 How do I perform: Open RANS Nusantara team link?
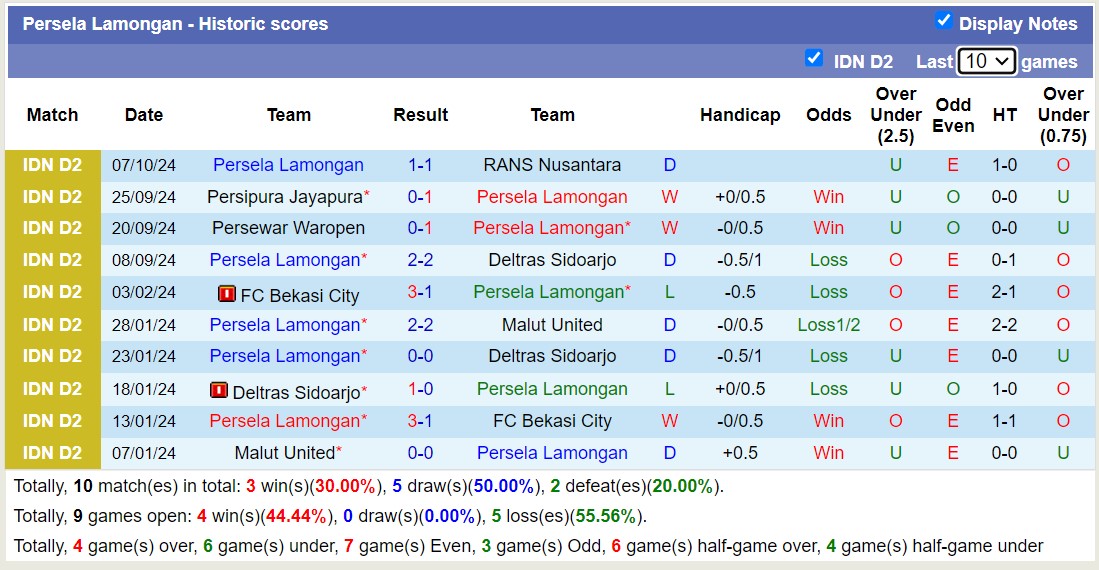(x=552, y=165)
